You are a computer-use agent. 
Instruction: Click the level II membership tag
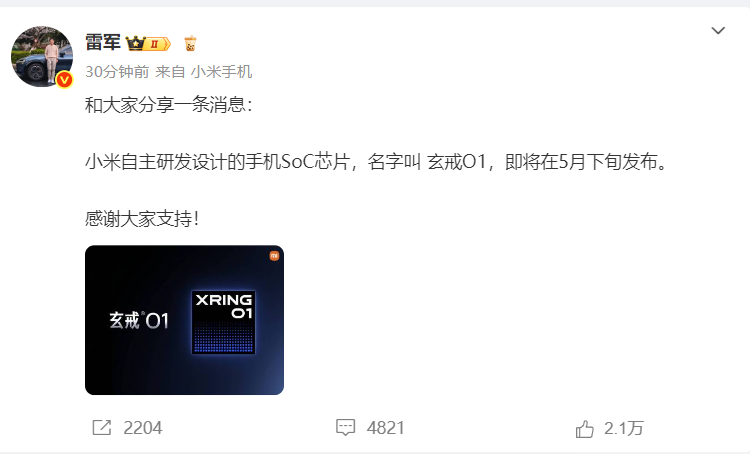point(158,44)
